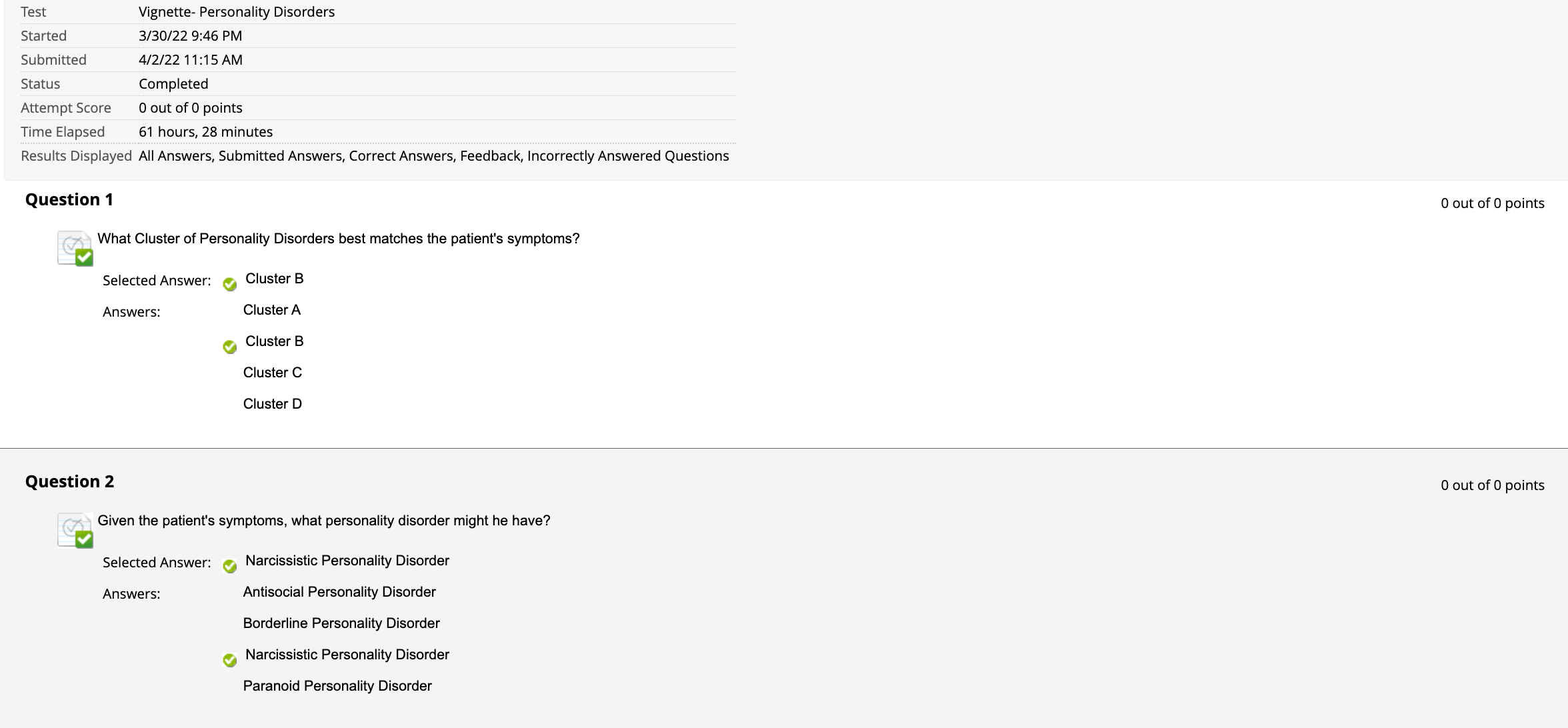Viewport: 1568px width, 728px height.
Task: Click green checkmark beside Cluster B in answers list
Action: (230, 347)
